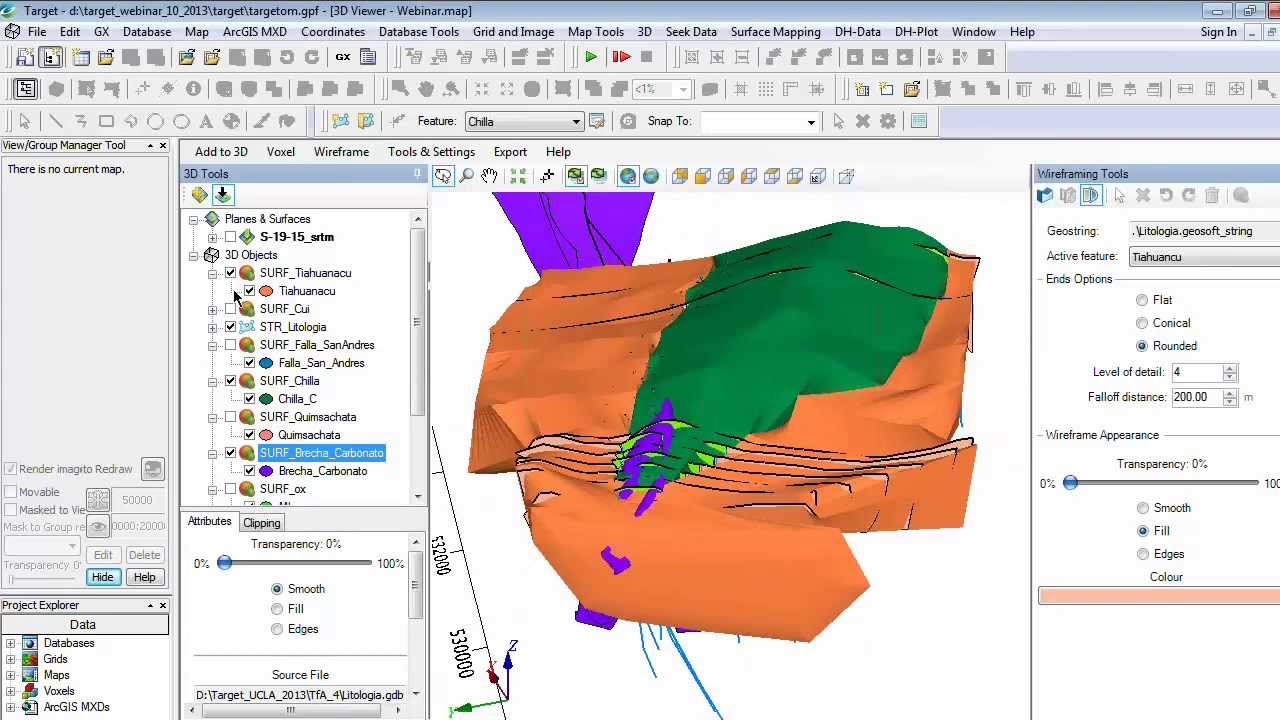This screenshot has height=720, width=1280.
Task: Toggle the S-19-15_srtm checkbox
Action: pyautogui.click(x=231, y=237)
